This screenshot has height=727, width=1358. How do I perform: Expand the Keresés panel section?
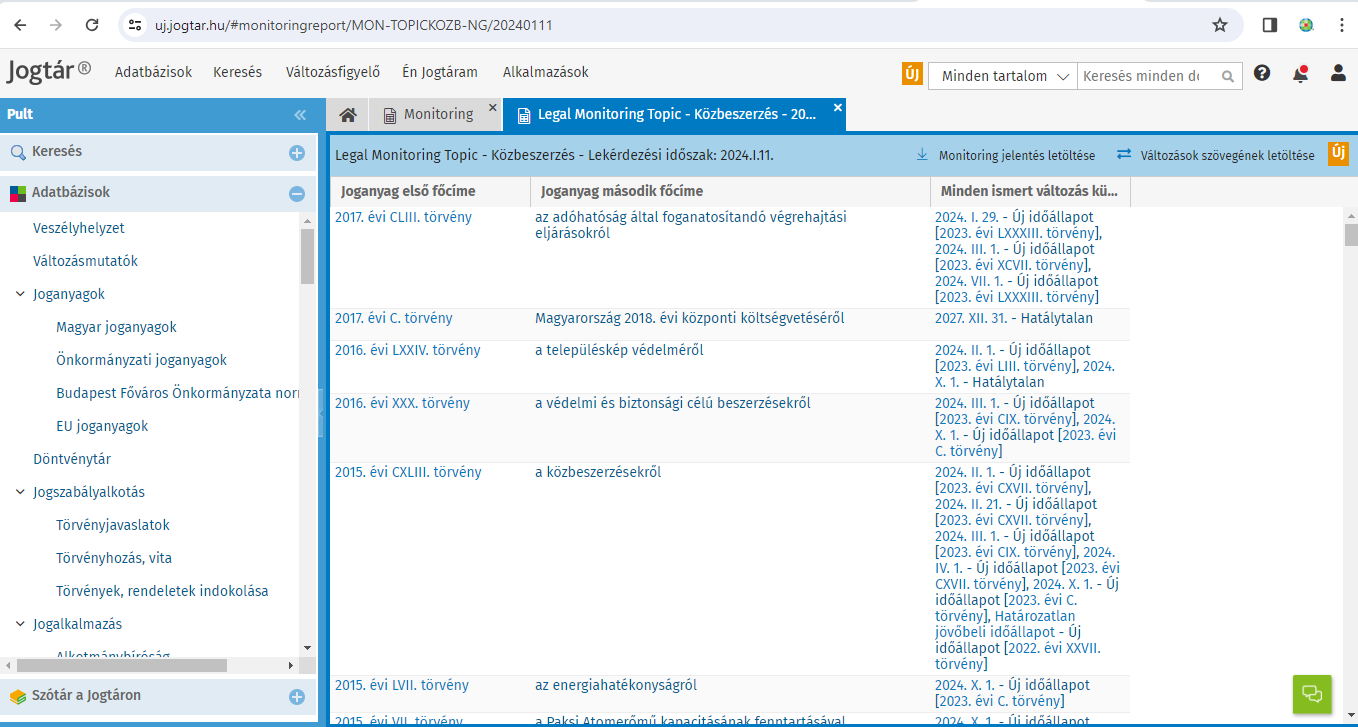pos(297,153)
